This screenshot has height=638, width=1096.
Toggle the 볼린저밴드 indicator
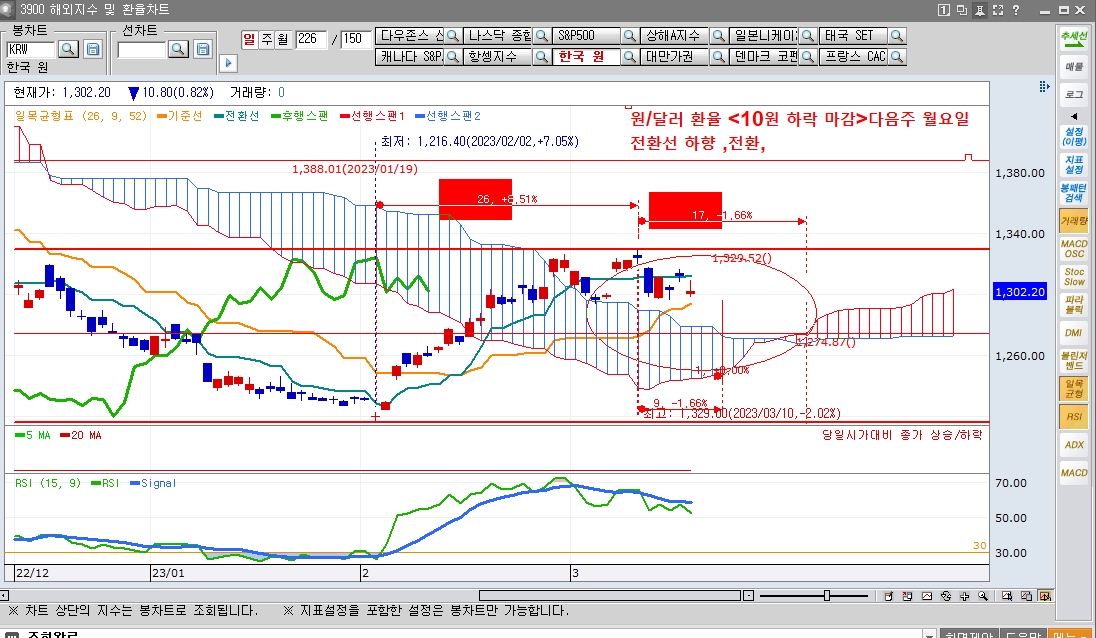pyautogui.click(x=1074, y=361)
